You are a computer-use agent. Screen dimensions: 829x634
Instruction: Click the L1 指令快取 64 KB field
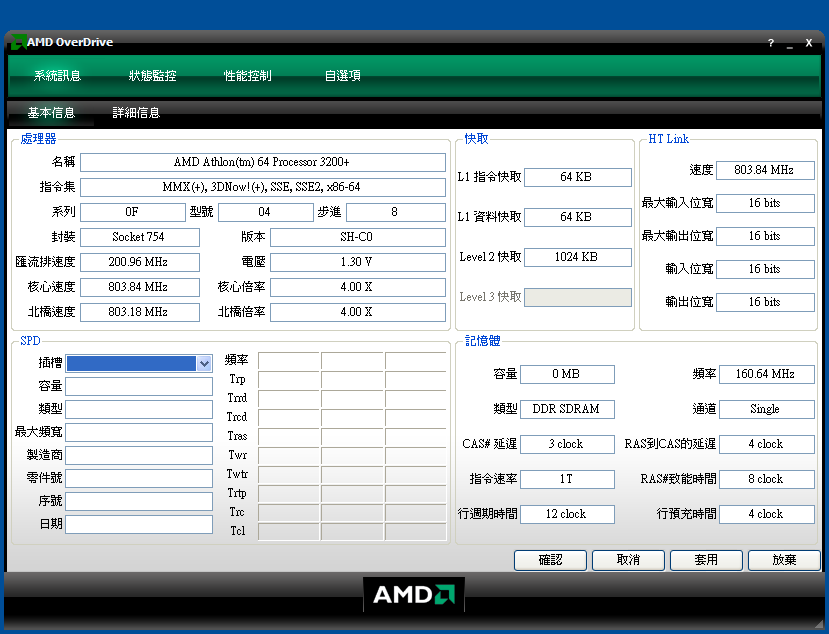tap(577, 177)
